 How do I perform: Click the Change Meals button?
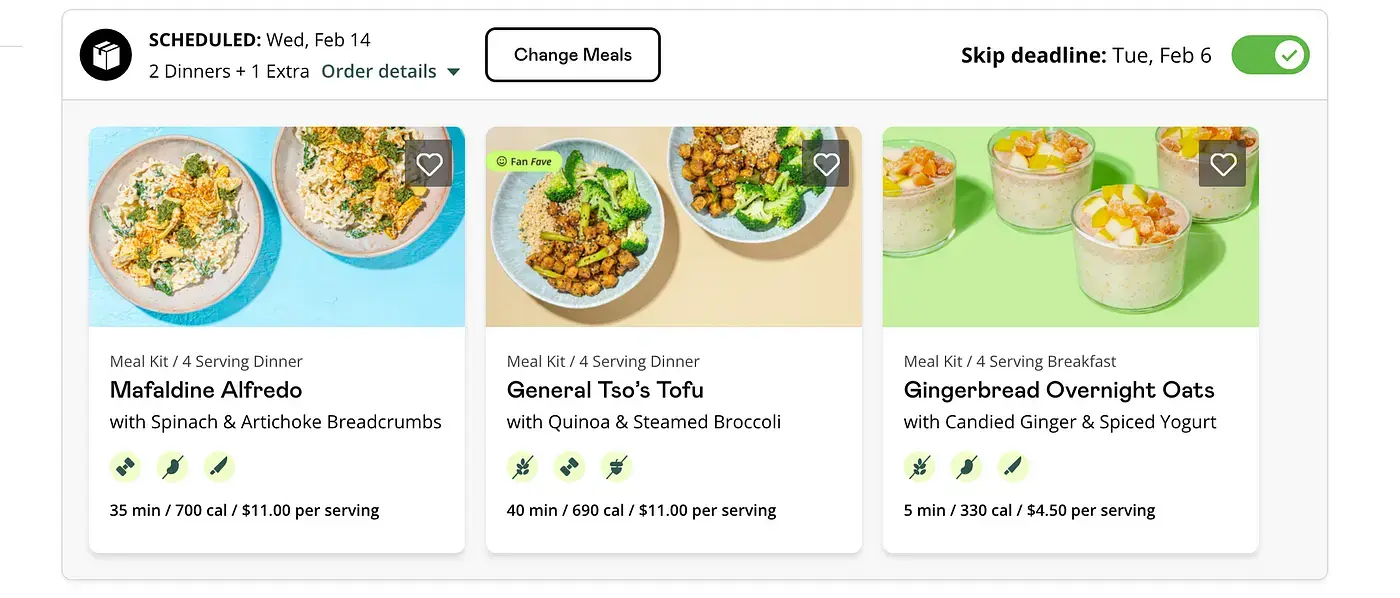(573, 55)
